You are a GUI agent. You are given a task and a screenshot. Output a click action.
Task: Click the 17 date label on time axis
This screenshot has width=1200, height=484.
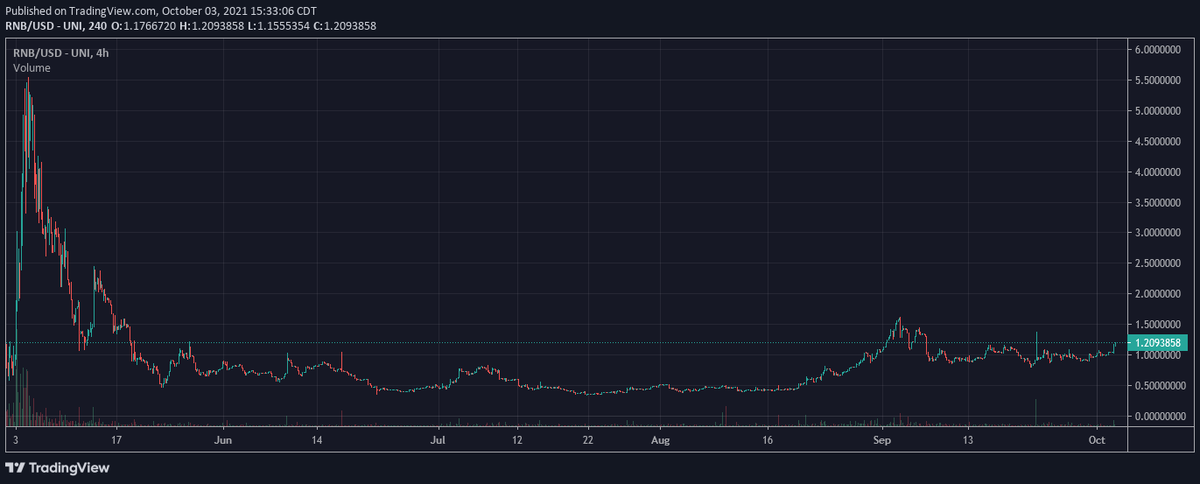point(116,439)
